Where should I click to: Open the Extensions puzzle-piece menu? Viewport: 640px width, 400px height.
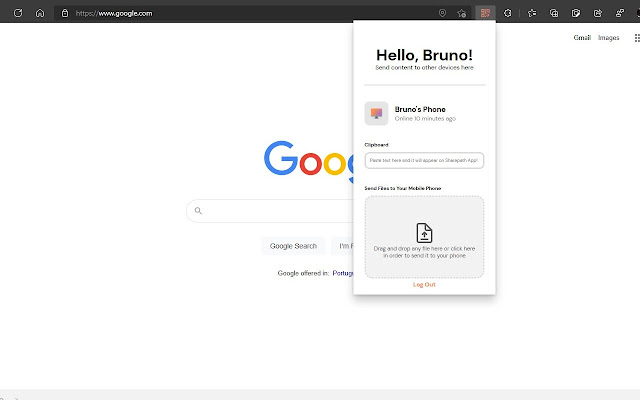coord(508,13)
